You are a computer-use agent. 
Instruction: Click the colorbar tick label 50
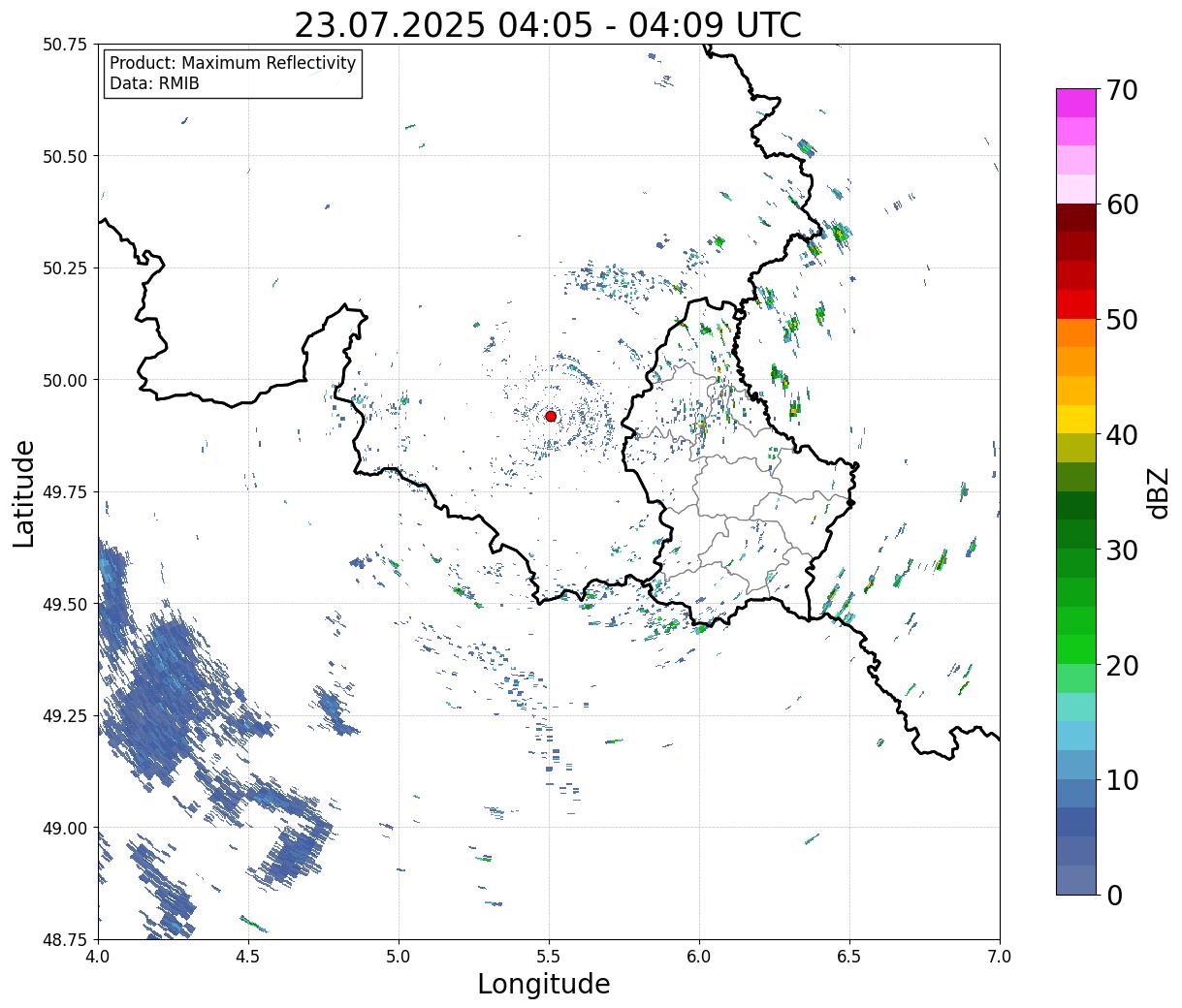[x=1122, y=320]
